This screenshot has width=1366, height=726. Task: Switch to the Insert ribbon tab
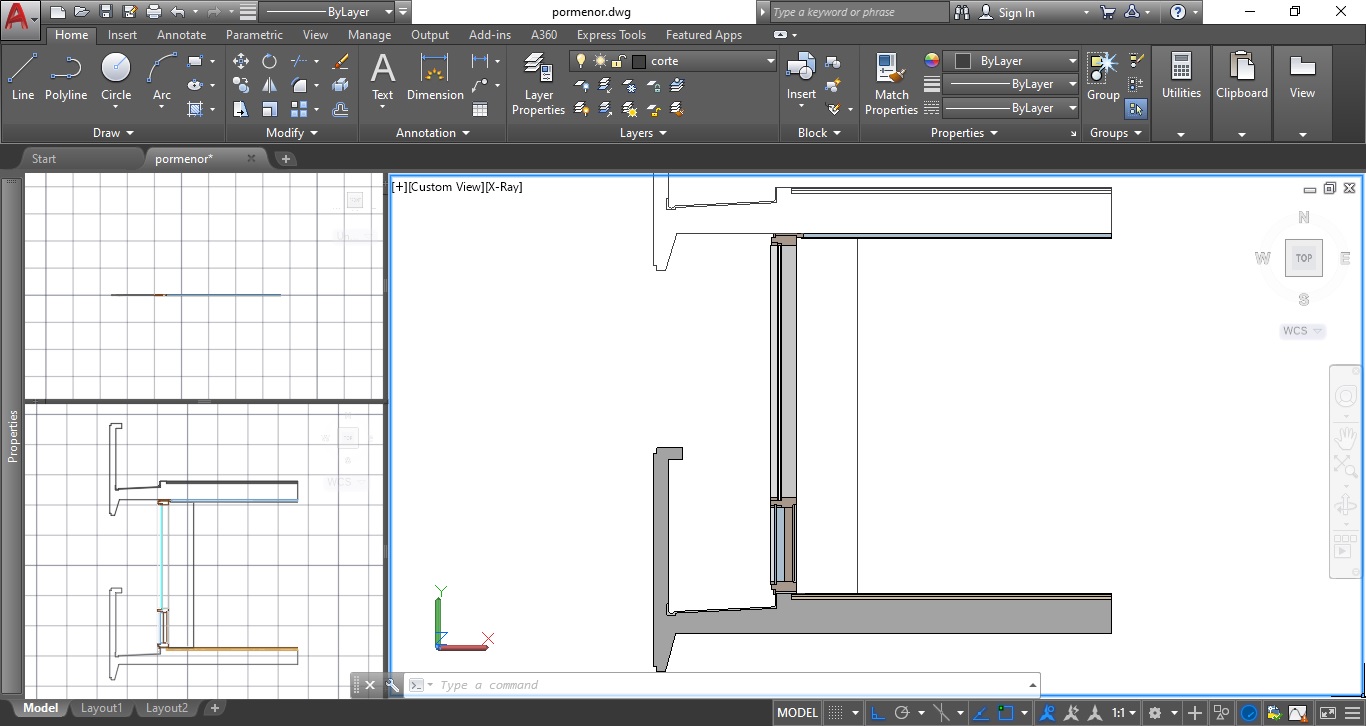[x=123, y=34]
